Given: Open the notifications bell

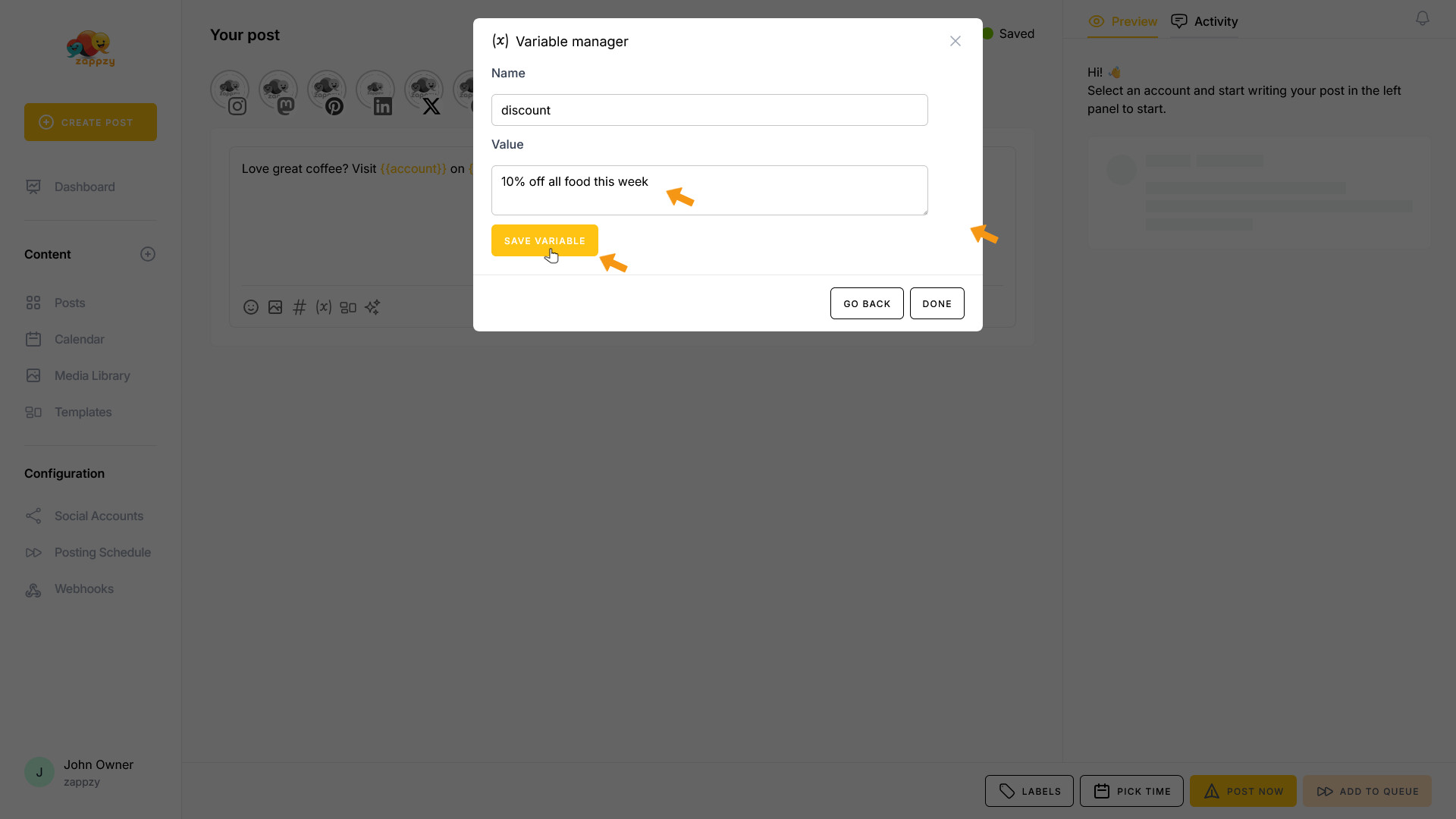Looking at the screenshot, I should point(1423,18).
